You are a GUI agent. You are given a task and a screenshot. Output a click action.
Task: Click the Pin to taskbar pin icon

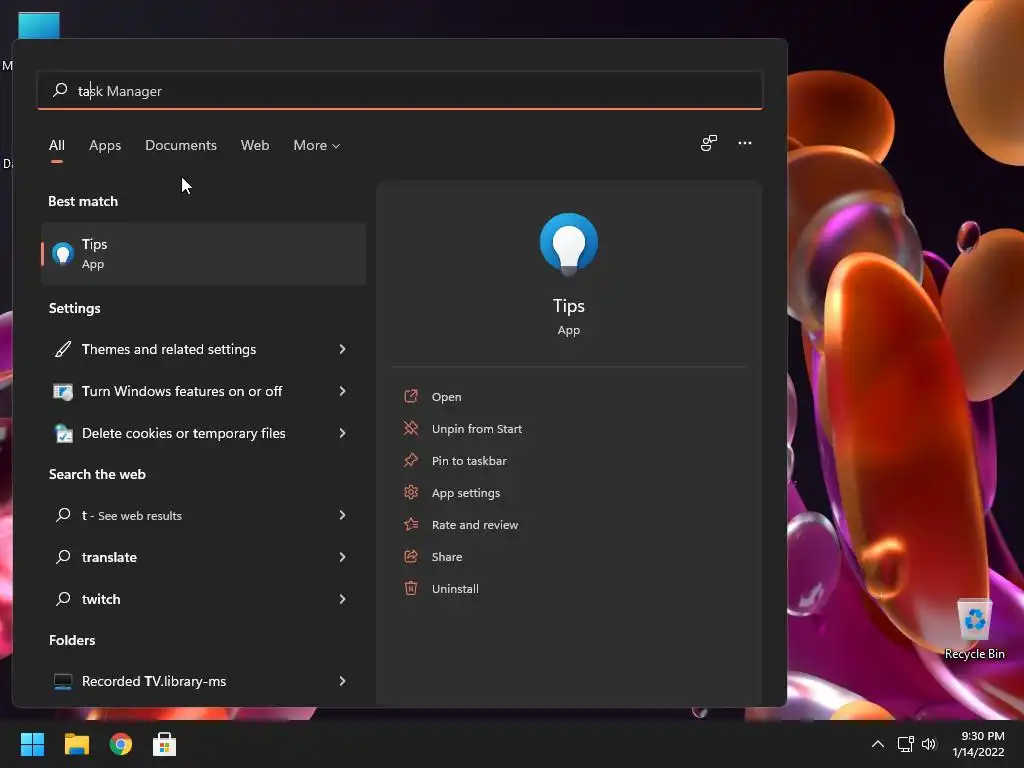(411, 460)
